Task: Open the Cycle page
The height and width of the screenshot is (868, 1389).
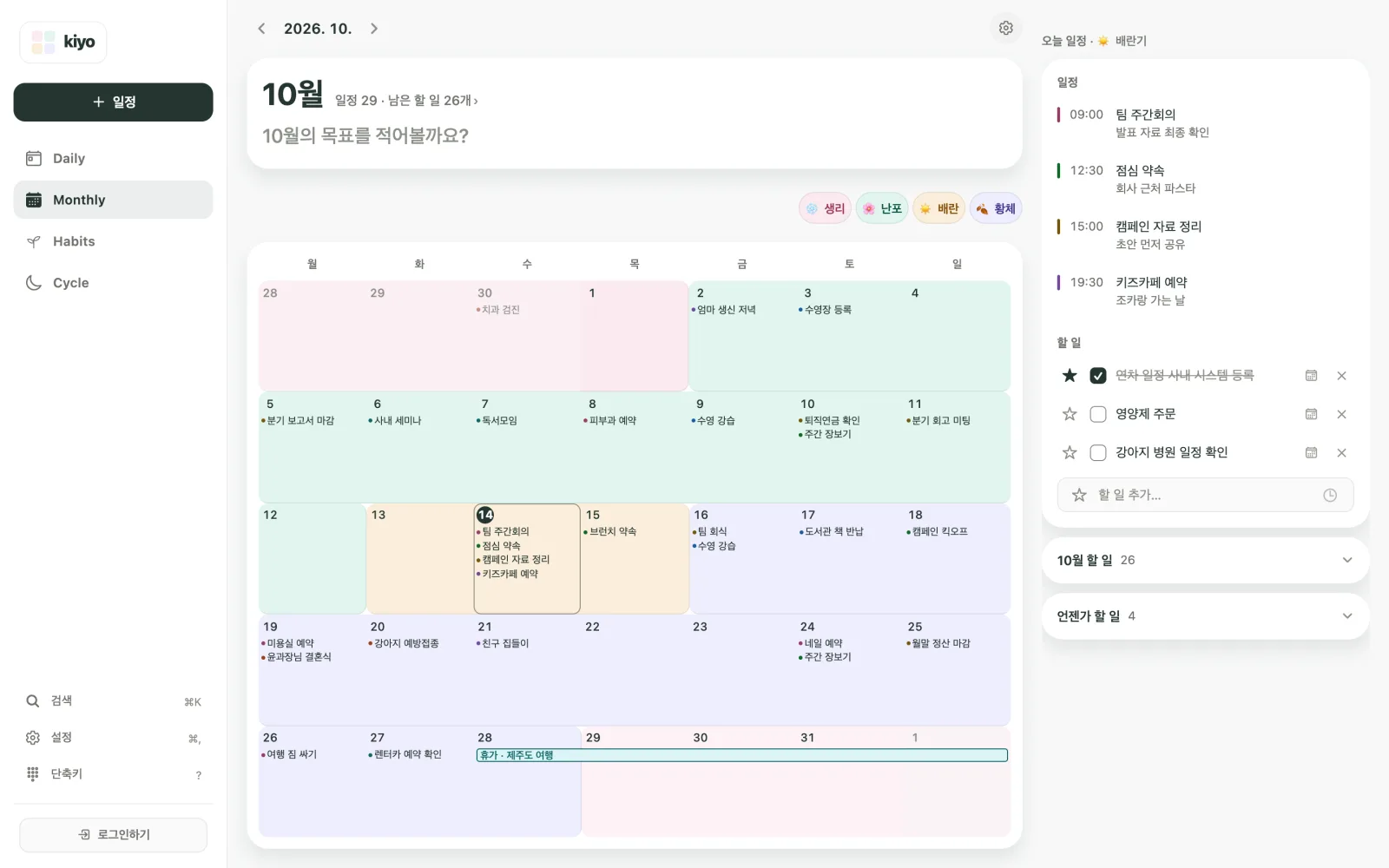Action: tap(114, 283)
